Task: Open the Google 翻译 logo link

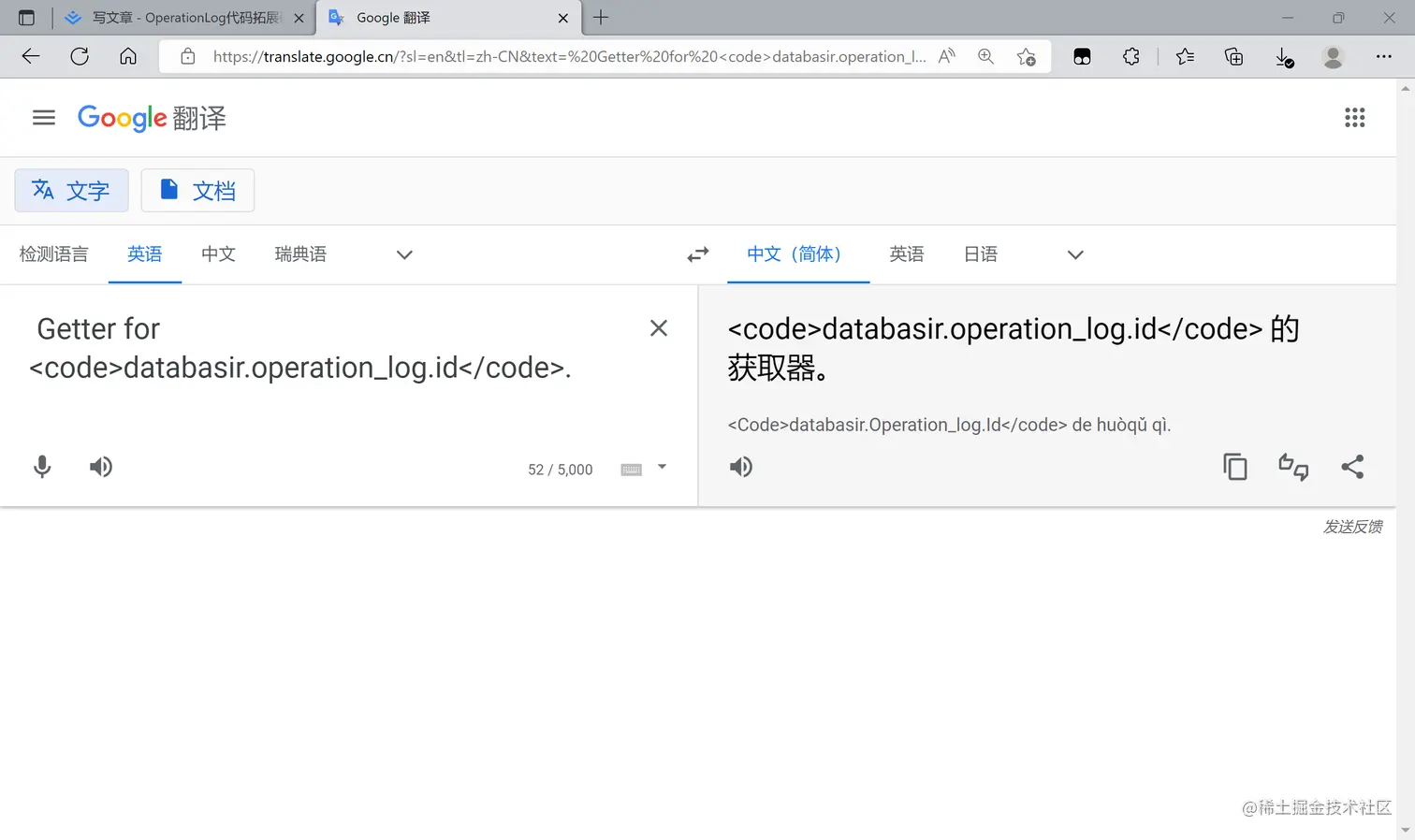Action: tap(152, 118)
